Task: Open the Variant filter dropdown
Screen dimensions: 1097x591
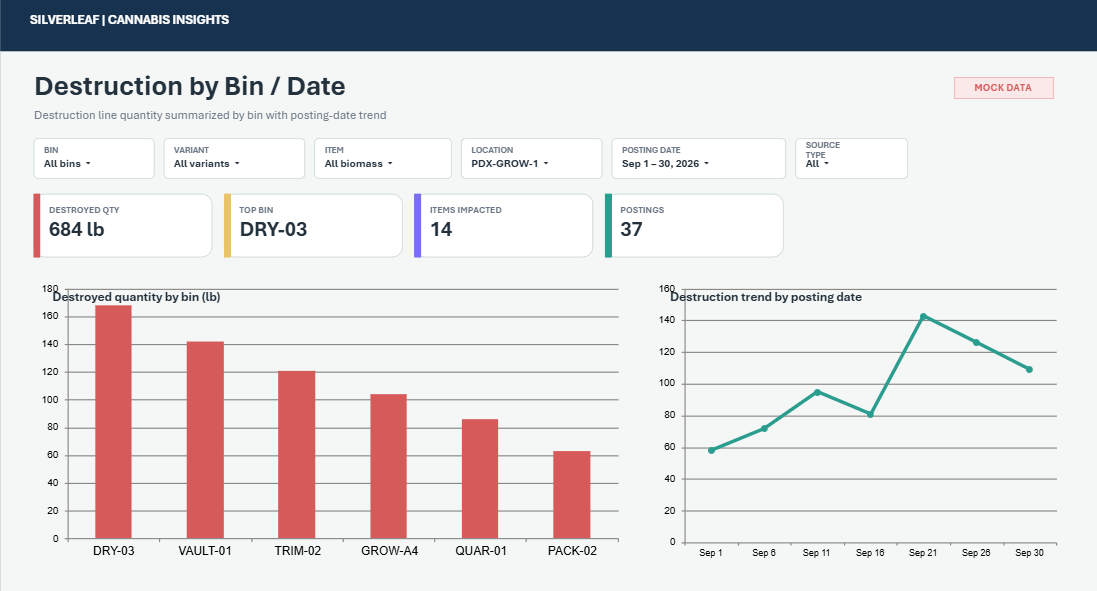Action: point(234,158)
